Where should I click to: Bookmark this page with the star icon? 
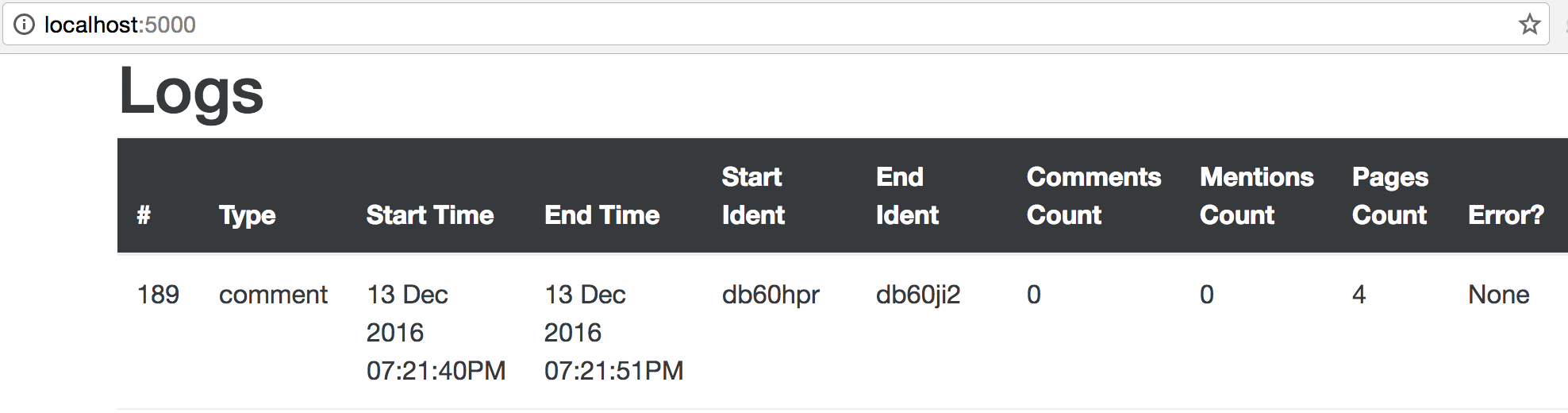(1529, 25)
